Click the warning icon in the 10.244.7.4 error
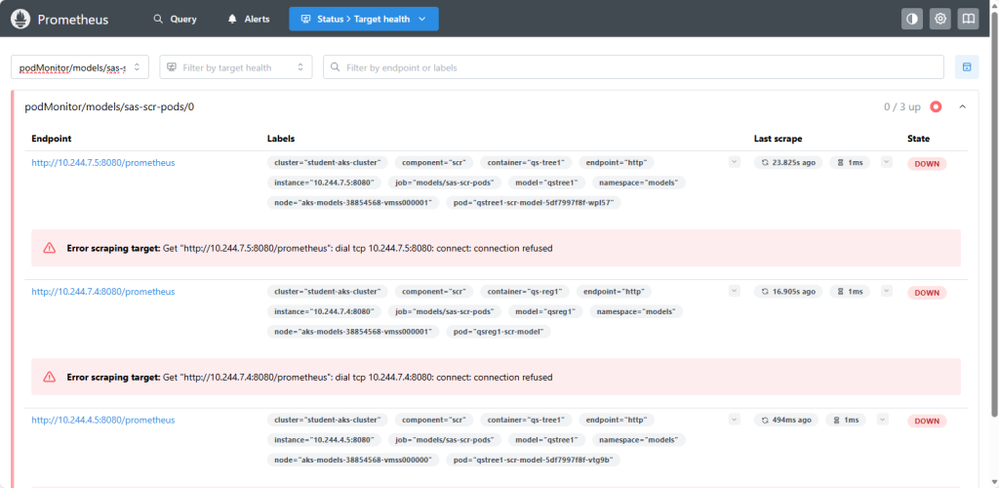The height and width of the screenshot is (488, 999). tap(49, 377)
